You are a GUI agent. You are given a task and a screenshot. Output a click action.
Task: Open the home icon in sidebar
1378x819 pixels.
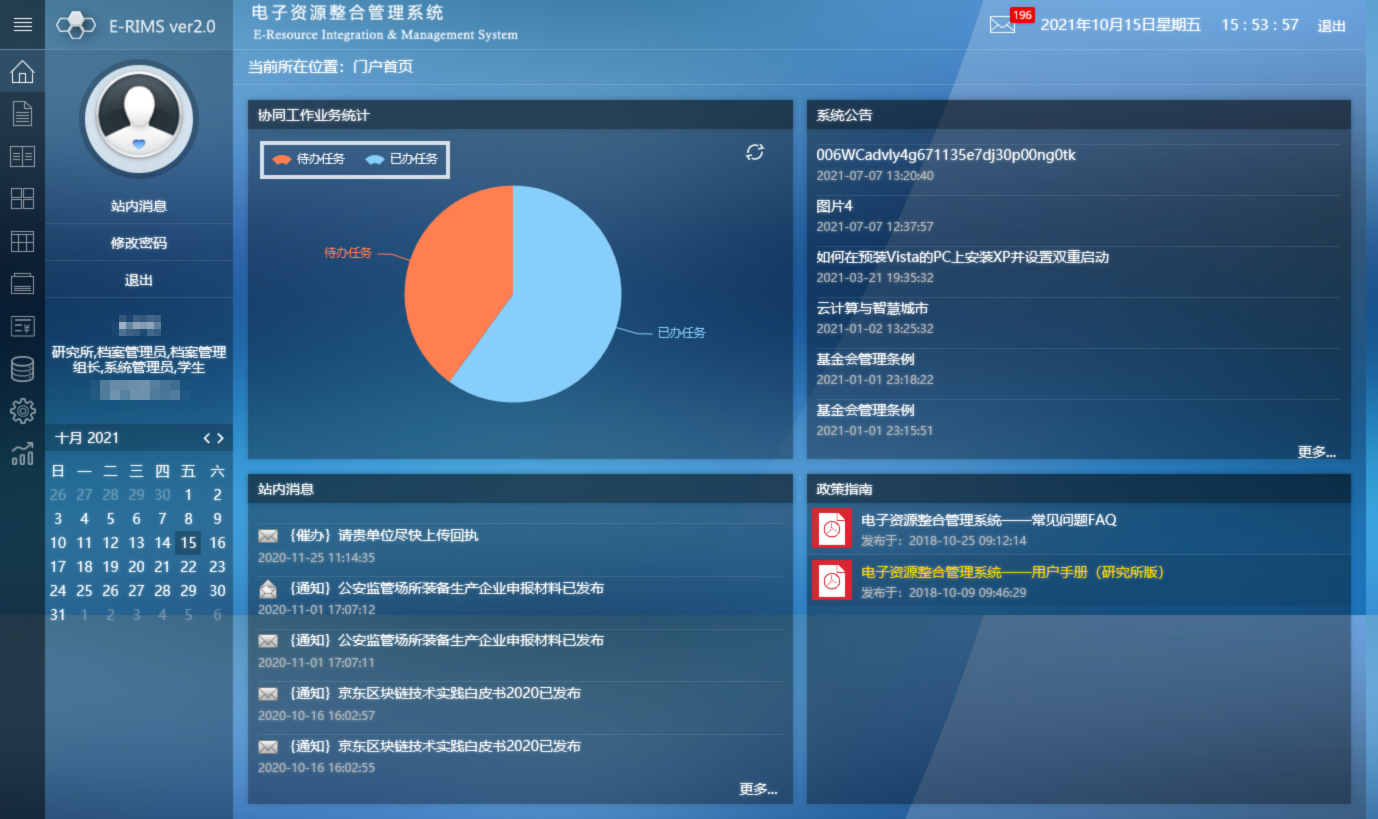pos(22,72)
